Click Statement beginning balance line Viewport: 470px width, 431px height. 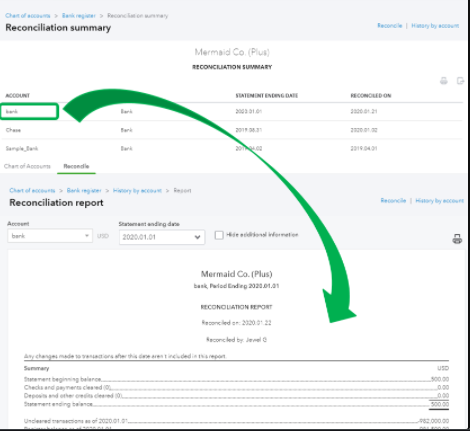[x=236, y=379]
